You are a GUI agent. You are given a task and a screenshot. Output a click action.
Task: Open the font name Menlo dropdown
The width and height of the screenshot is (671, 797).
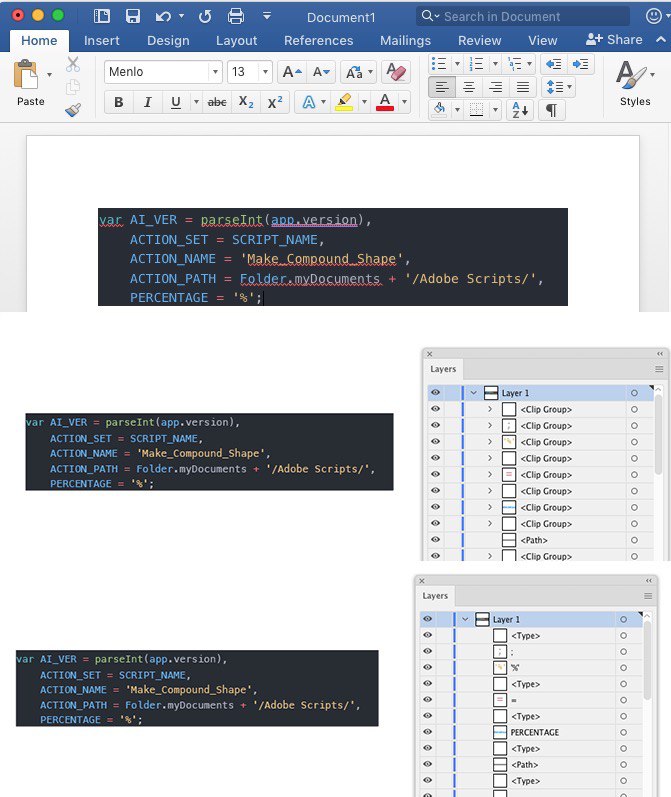[x=215, y=72]
